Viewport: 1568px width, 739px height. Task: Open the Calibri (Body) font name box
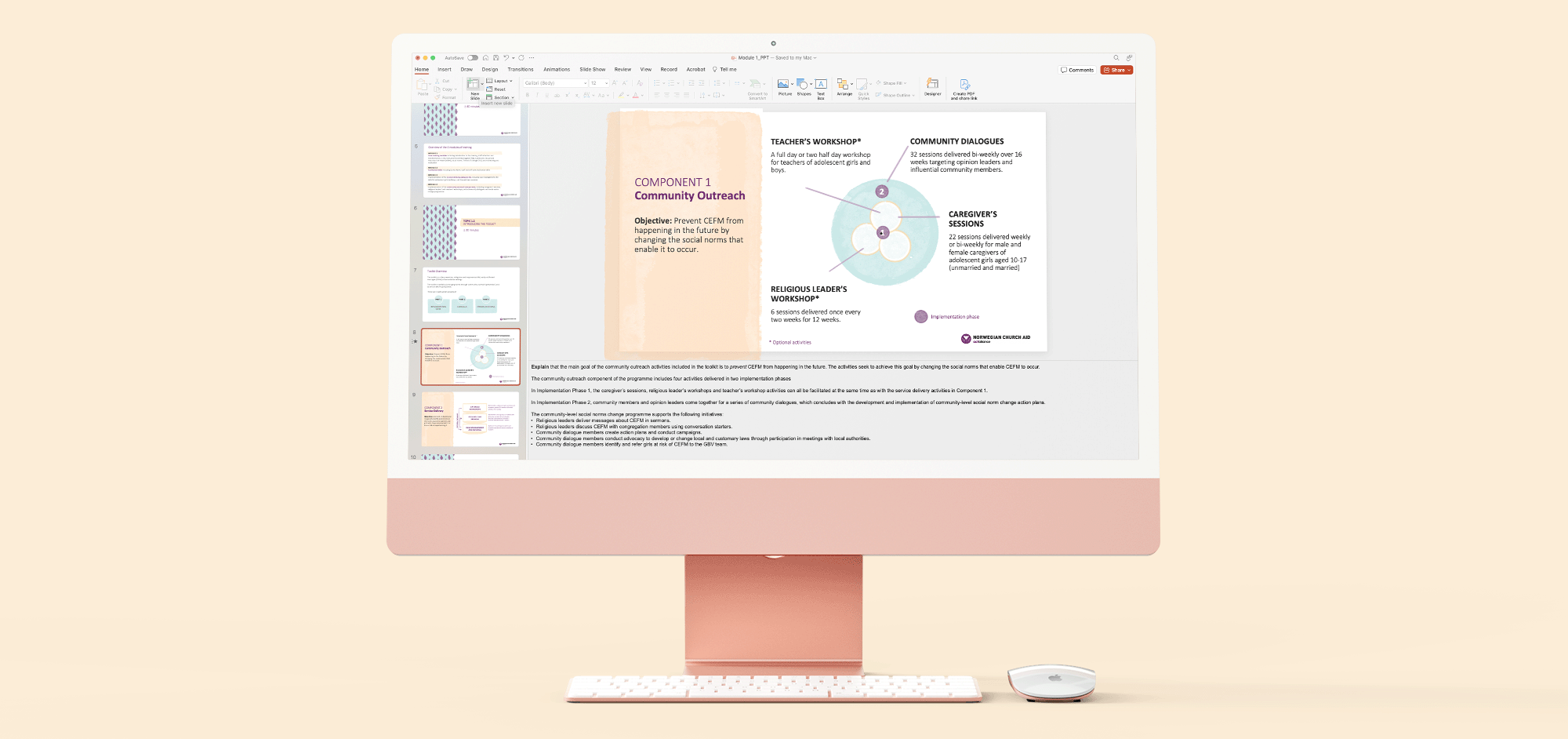pyautogui.click(x=555, y=83)
